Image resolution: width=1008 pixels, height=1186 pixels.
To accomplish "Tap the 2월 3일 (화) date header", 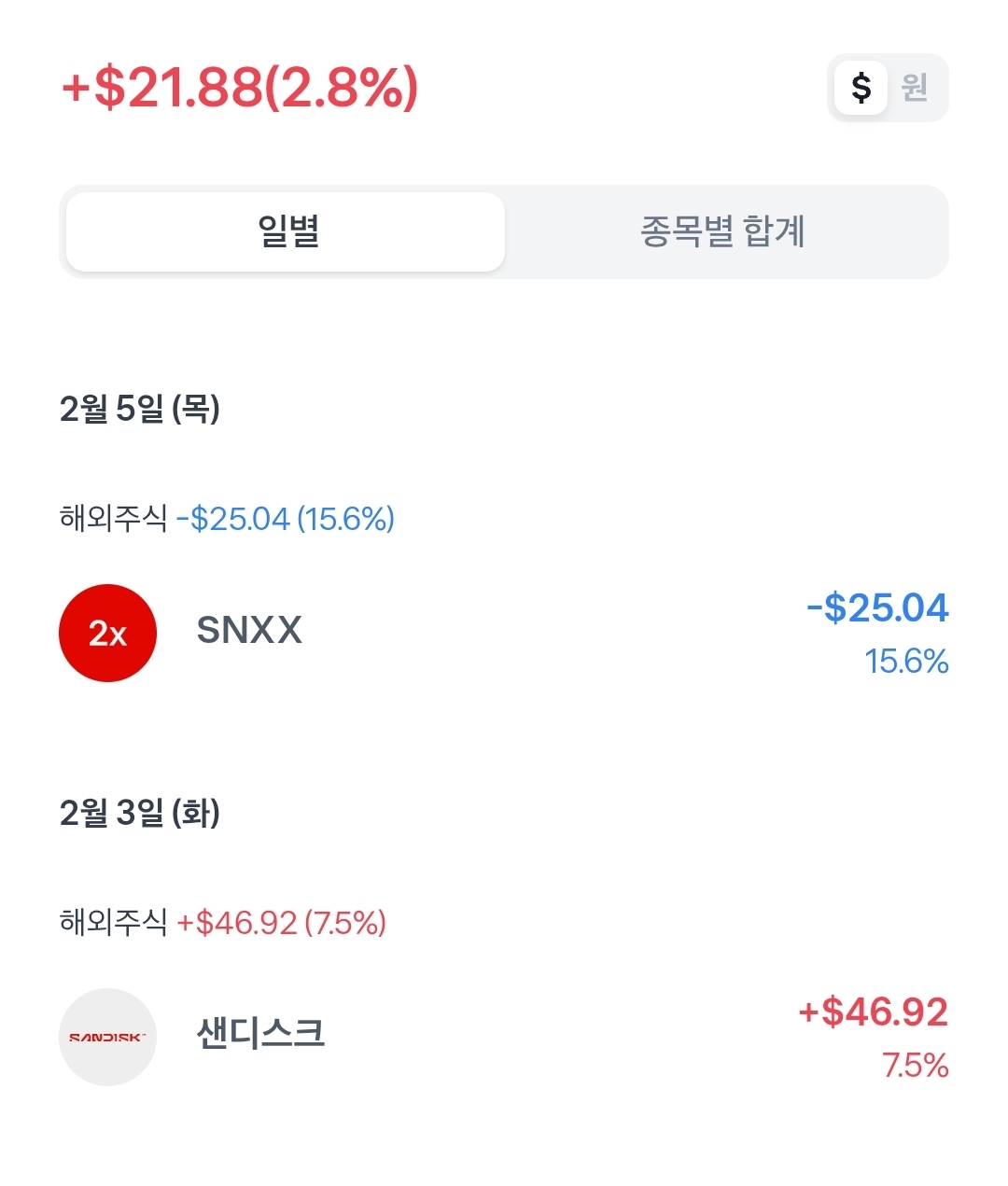I will [x=140, y=813].
